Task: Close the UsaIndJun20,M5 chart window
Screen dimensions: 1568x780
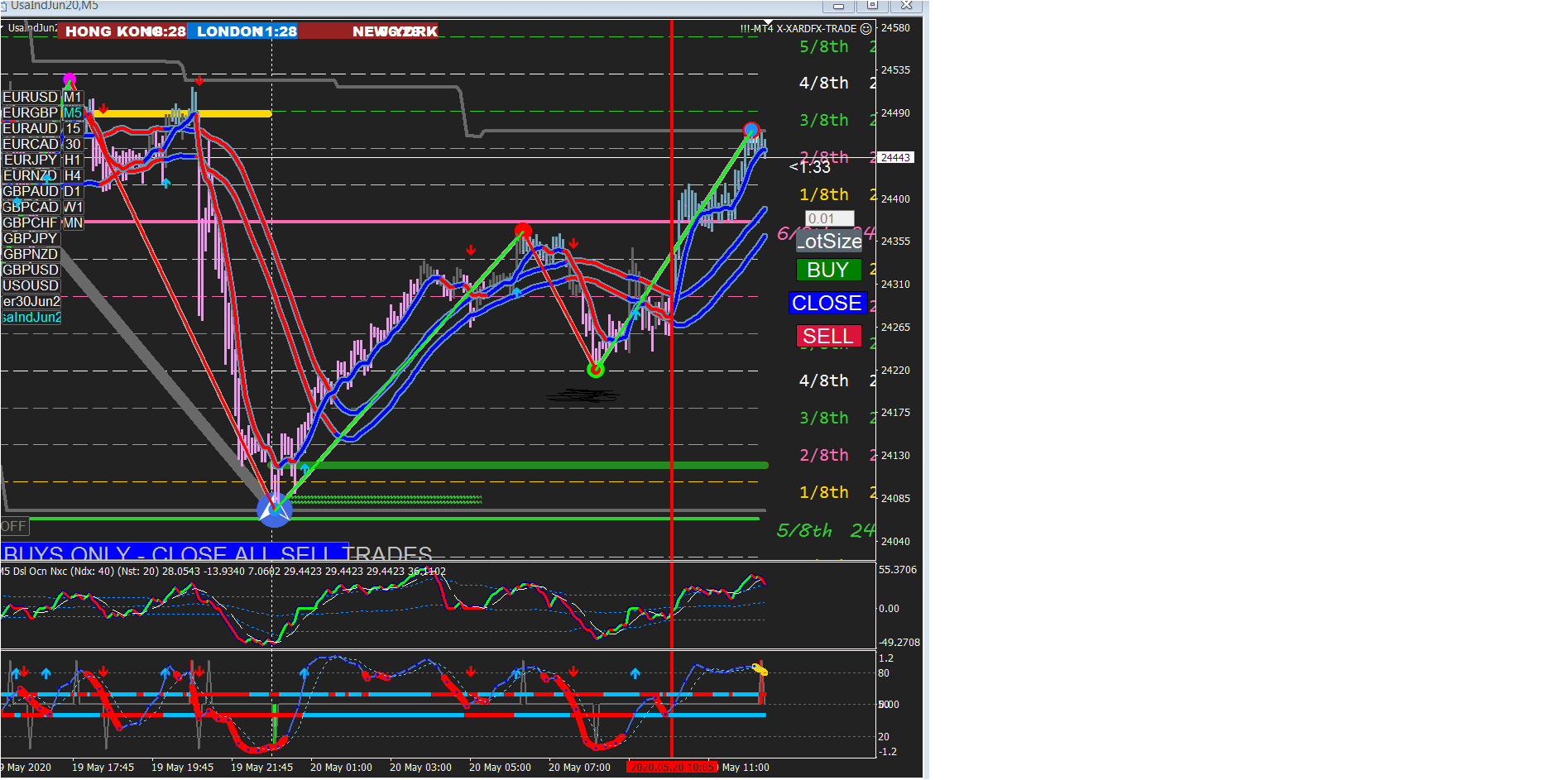Action: pyautogui.click(x=906, y=6)
